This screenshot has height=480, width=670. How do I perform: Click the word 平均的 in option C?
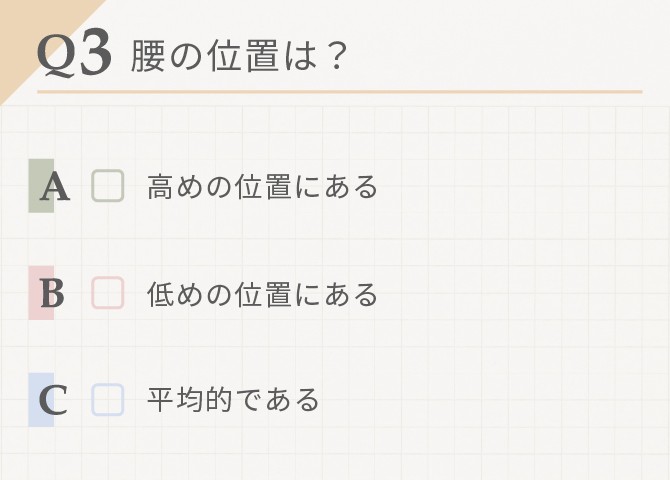tap(189, 400)
